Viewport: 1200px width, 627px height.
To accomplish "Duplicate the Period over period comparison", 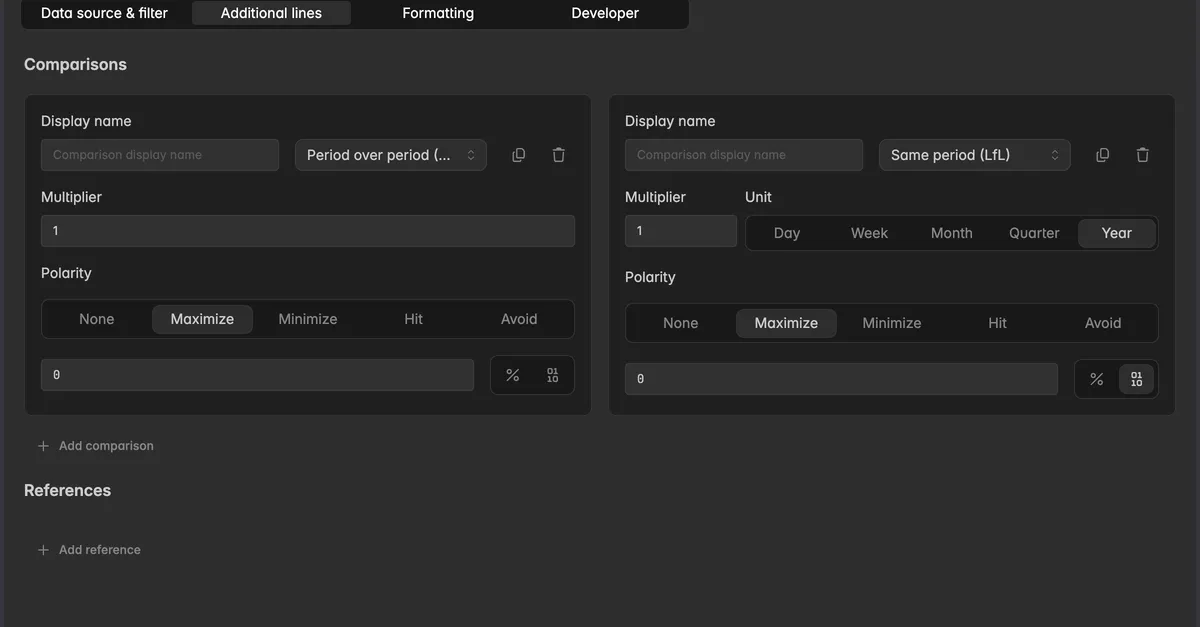I will click(x=518, y=155).
